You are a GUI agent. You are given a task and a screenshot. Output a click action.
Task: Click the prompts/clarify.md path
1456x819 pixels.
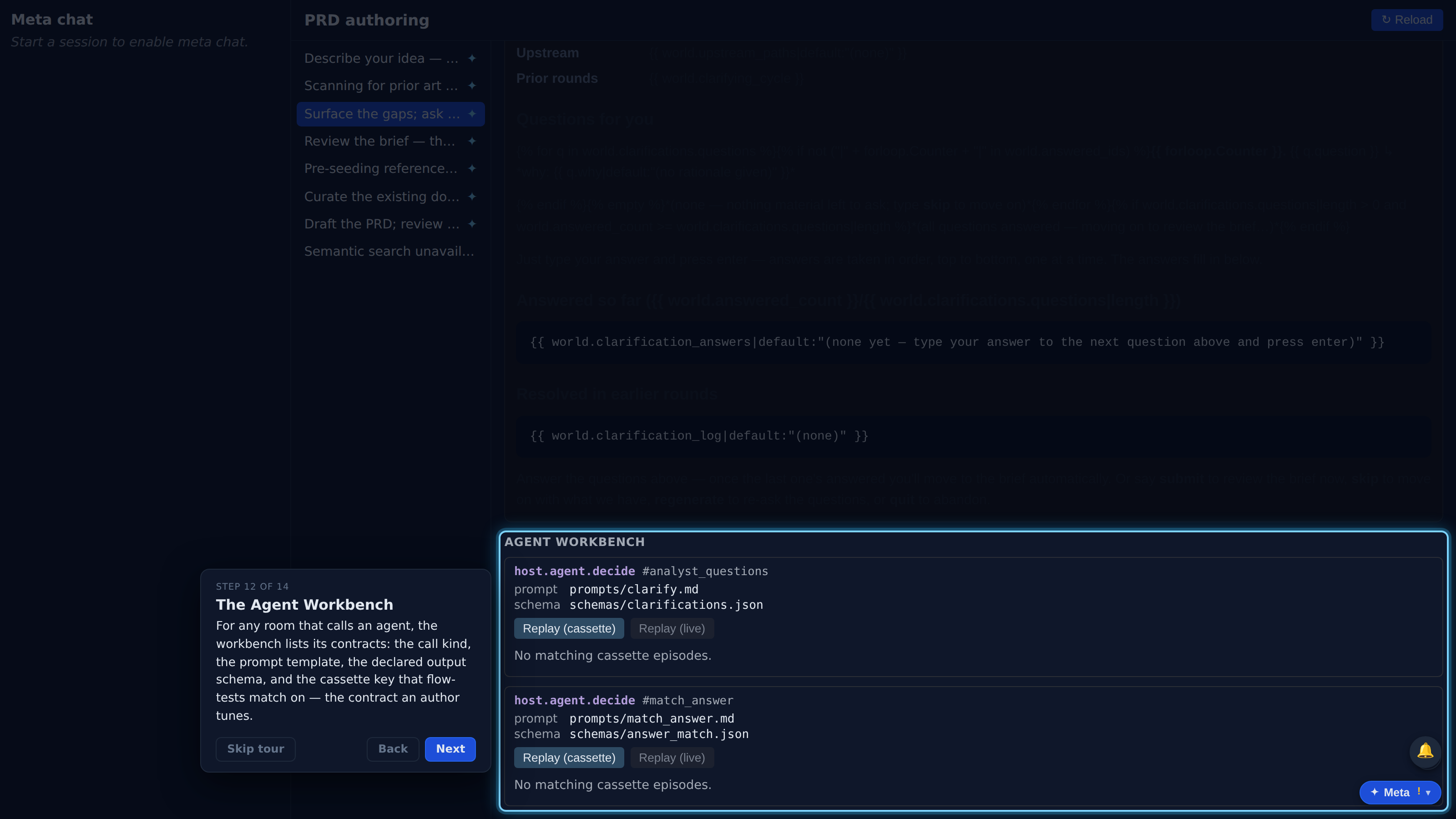click(x=634, y=589)
